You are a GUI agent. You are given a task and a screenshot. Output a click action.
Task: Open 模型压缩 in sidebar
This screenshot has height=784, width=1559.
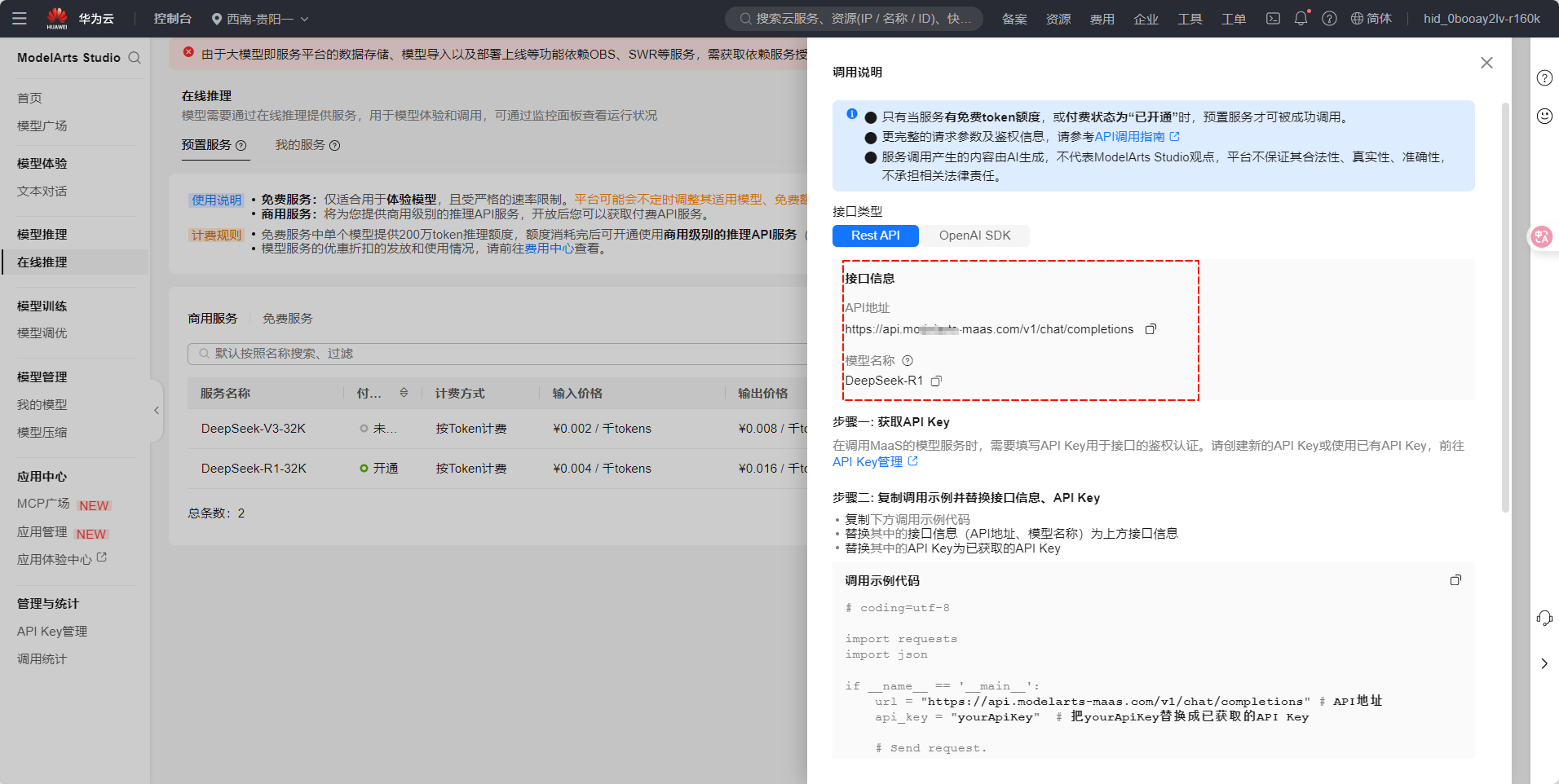[x=42, y=433]
